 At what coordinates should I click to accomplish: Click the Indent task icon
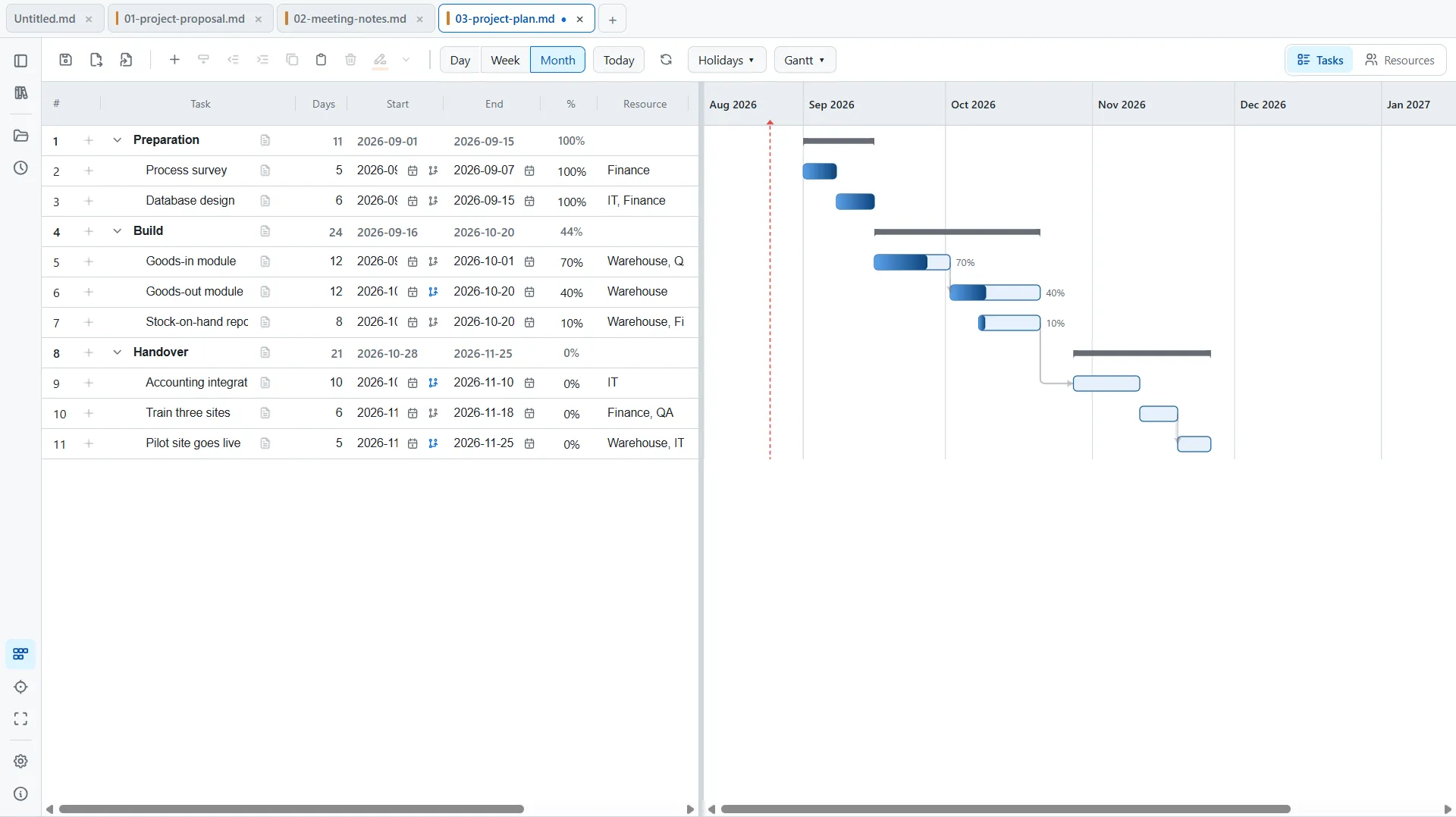[262, 60]
